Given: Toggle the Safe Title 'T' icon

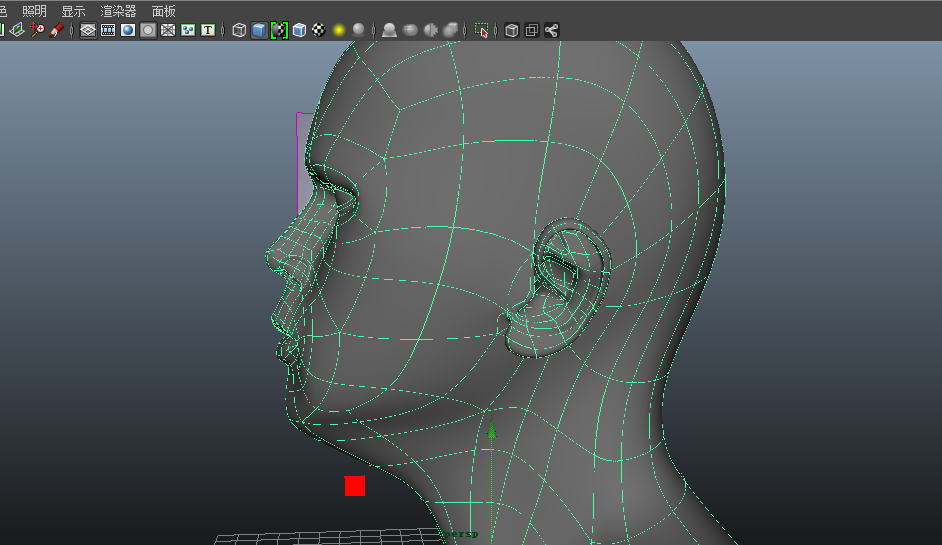Looking at the screenshot, I should pos(208,30).
